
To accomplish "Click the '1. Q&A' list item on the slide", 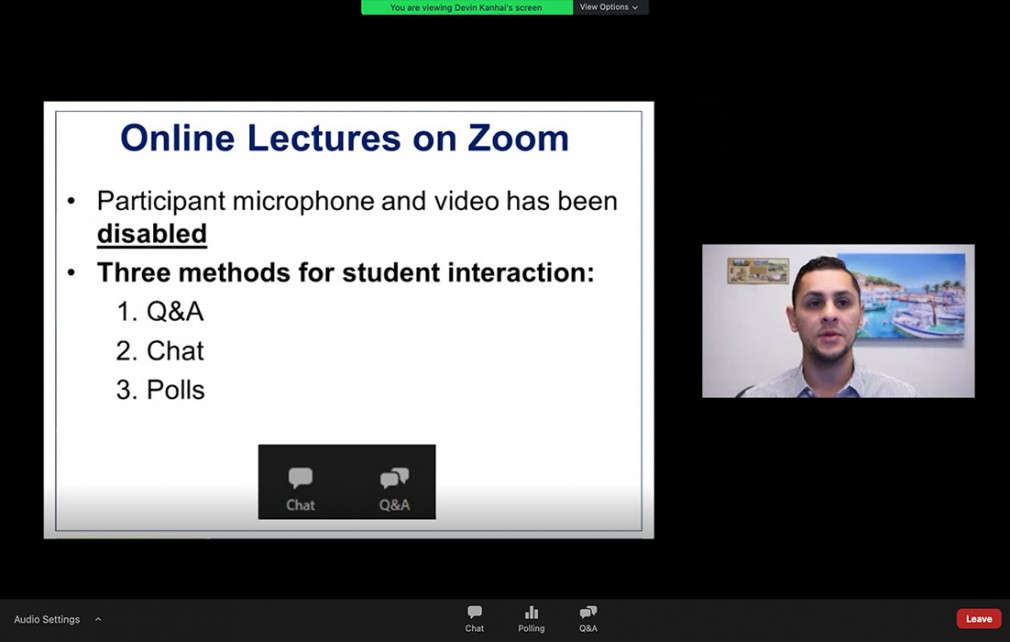I will tap(160, 311).
